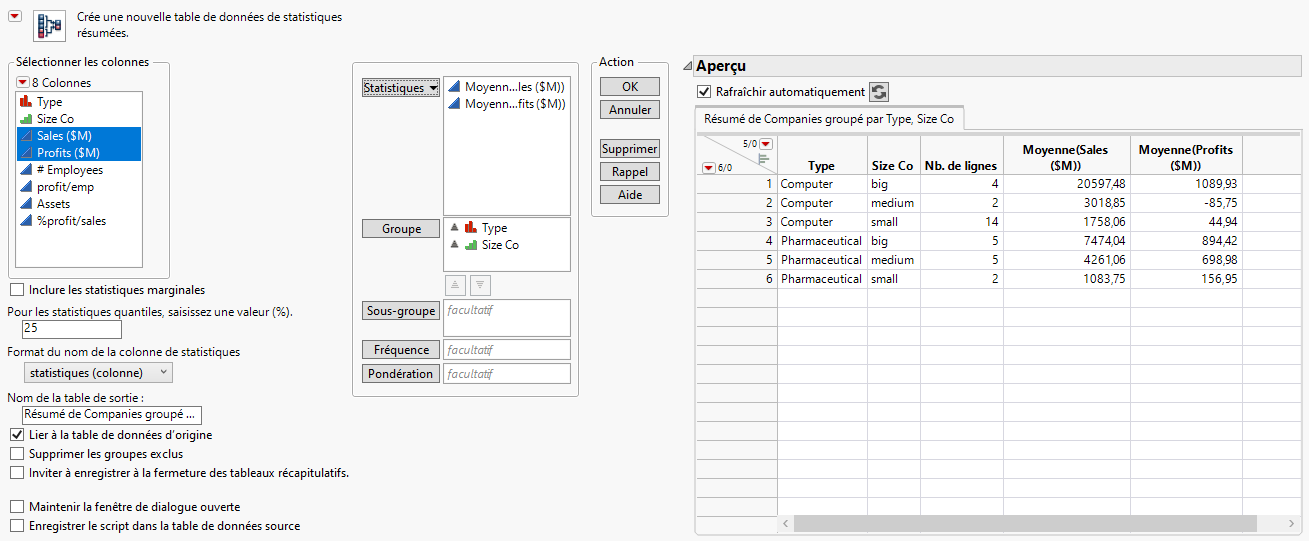
Task: Click the output table name field
Action: 111,414
